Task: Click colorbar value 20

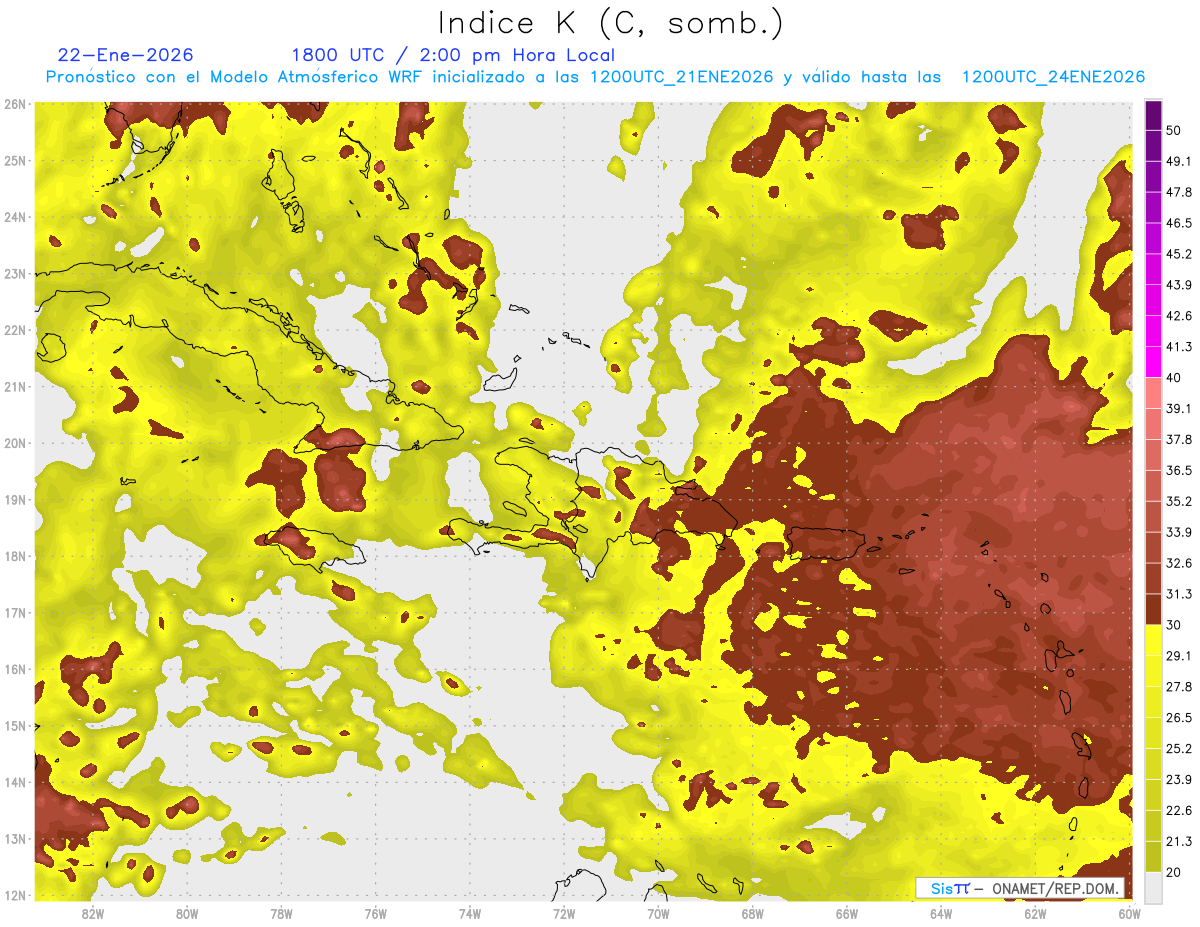Action: click(1175, 873)
